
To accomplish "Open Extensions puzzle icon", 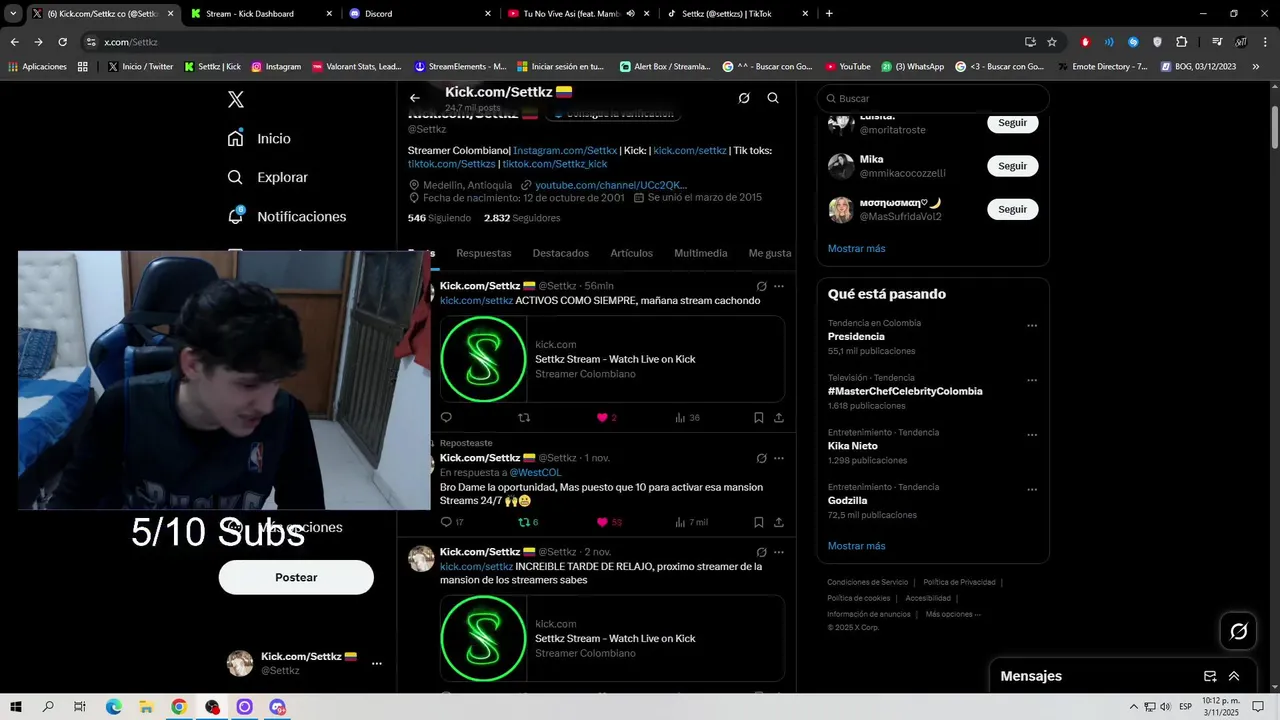I will pos(1181,42).
